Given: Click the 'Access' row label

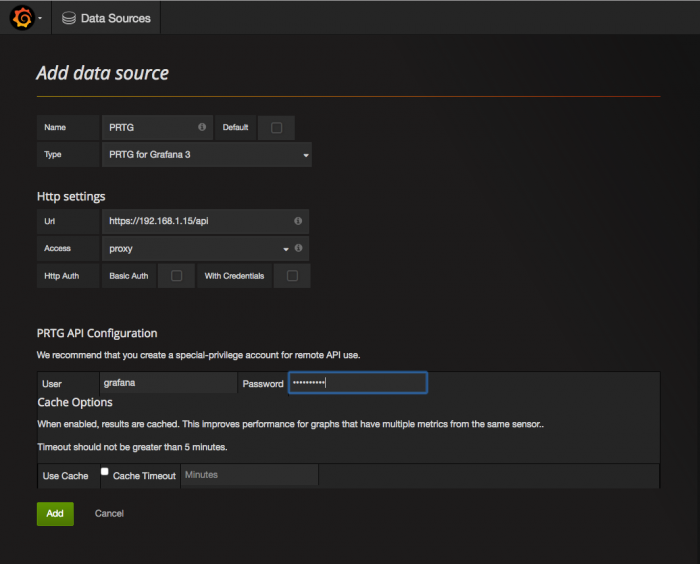Looking at the screenshot, I should pyautogui.click(x=57, y=248).
